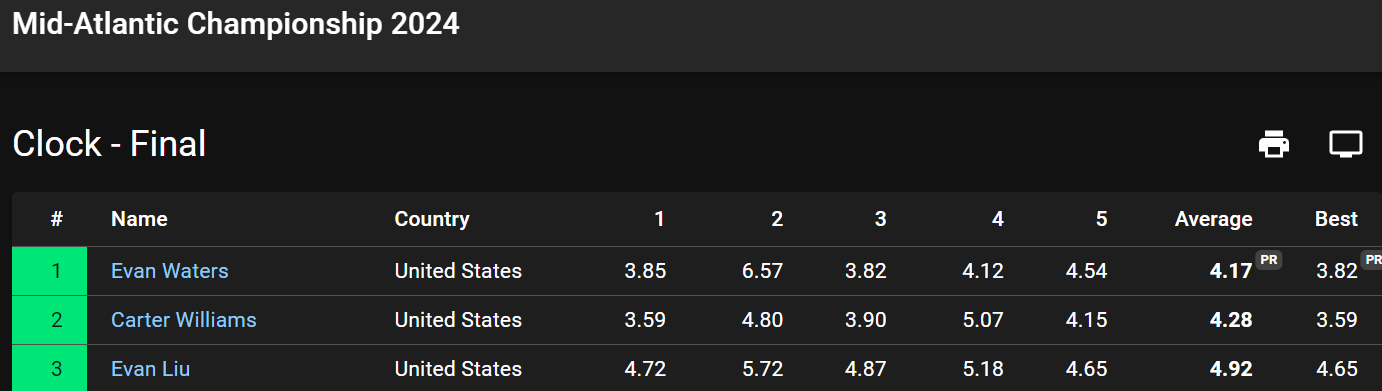Click the rank # column header
The height and width of the screenshot is (391, 1382).
[x=57, y=219]
